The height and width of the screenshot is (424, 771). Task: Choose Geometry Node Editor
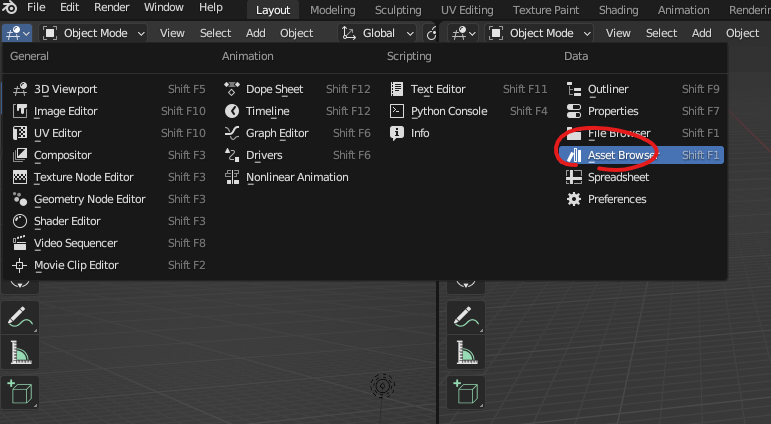(x=109, y=199)
